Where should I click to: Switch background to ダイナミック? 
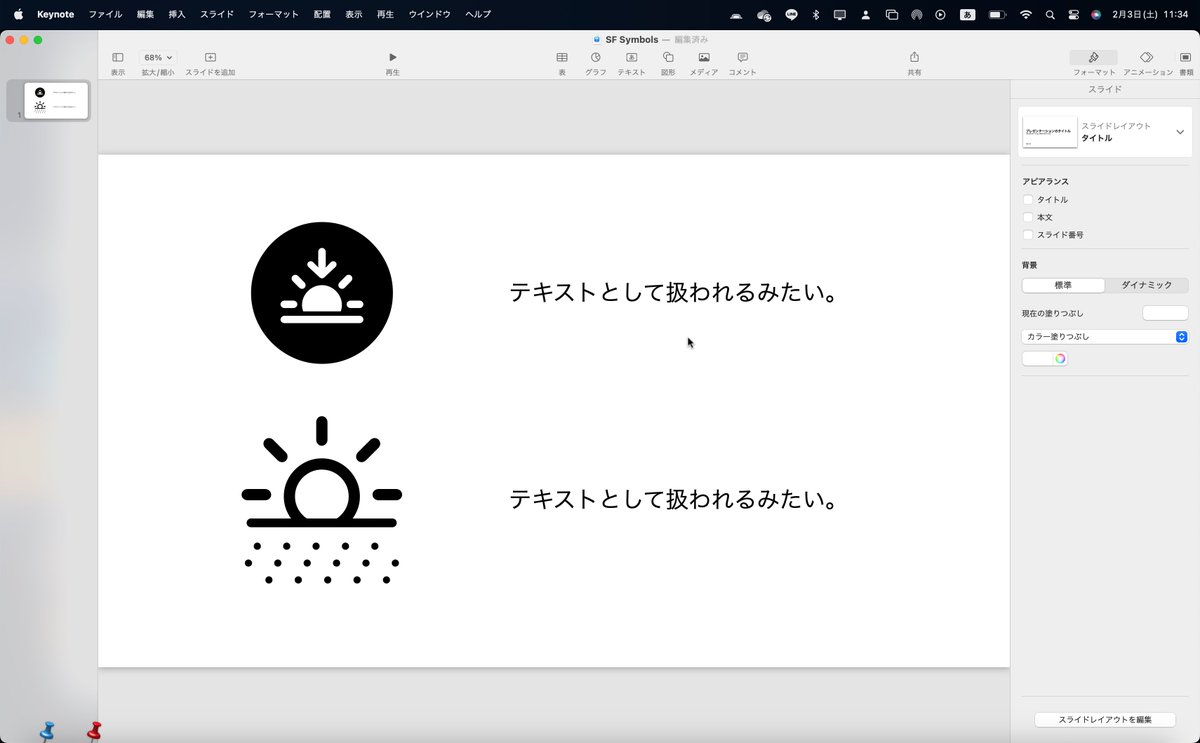(x=1146, y=285)
